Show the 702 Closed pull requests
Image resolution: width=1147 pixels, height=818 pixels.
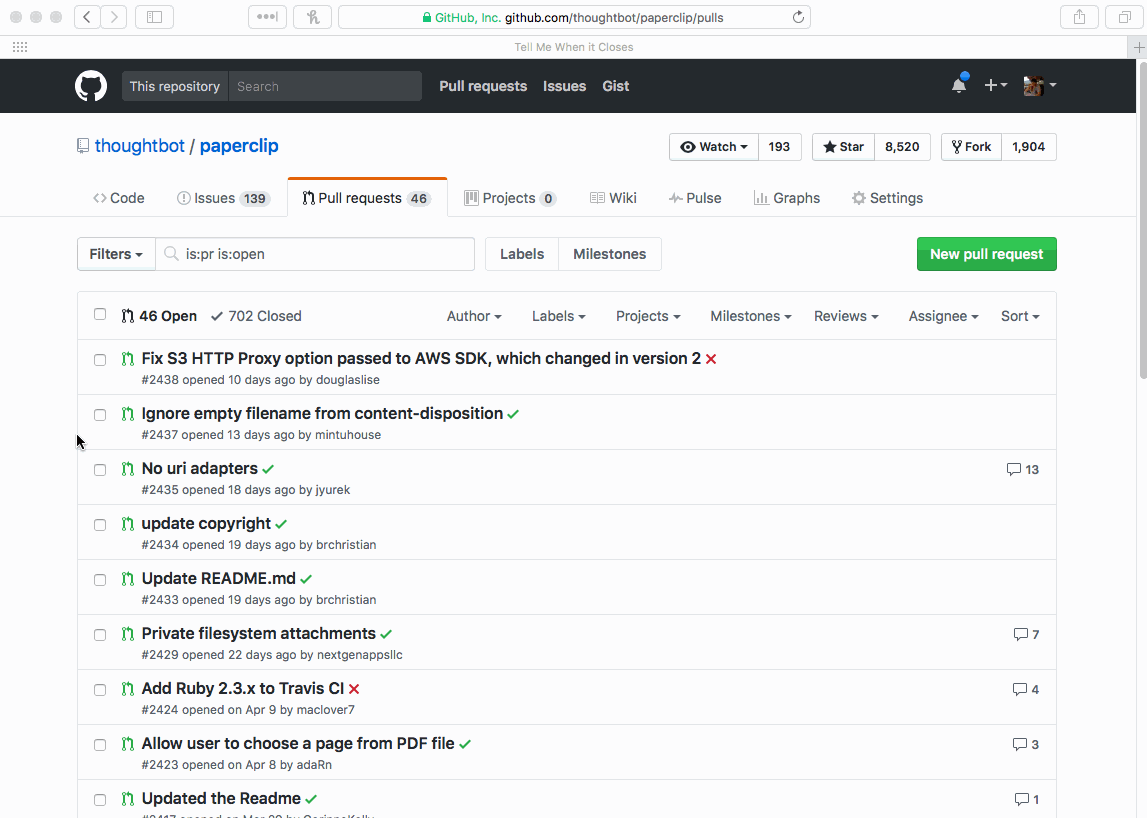256,316
